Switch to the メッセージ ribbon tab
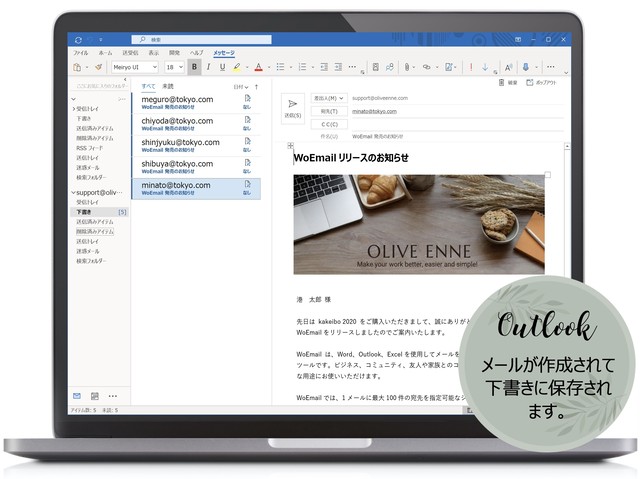This screenshot has width=640, height=479. (224, 53)
